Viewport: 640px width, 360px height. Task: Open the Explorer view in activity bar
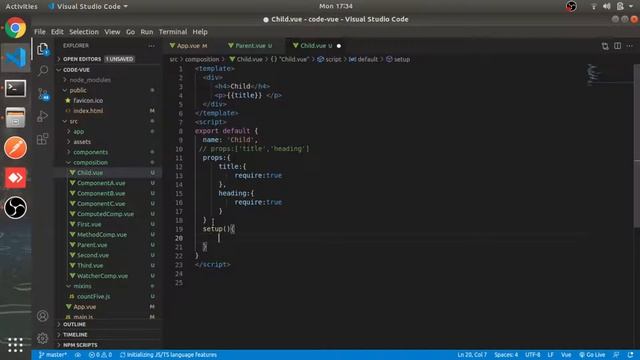(x=42, y=49)
